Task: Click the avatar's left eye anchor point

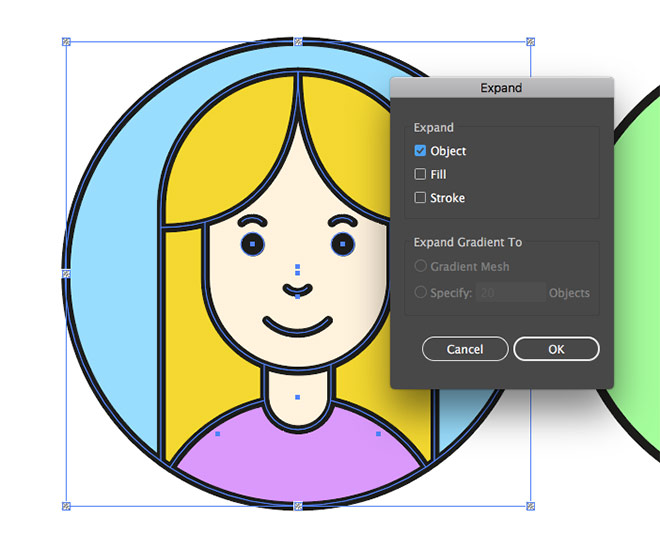Action: coord(253,244)
